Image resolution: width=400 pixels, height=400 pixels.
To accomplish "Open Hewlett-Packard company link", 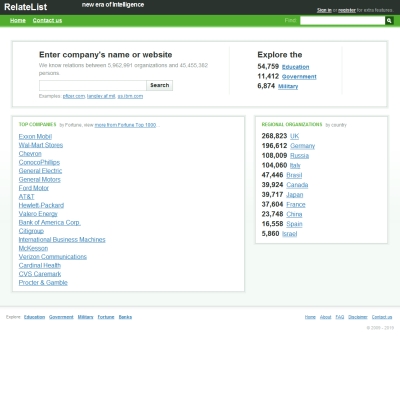I will click(x=41, y=205).
